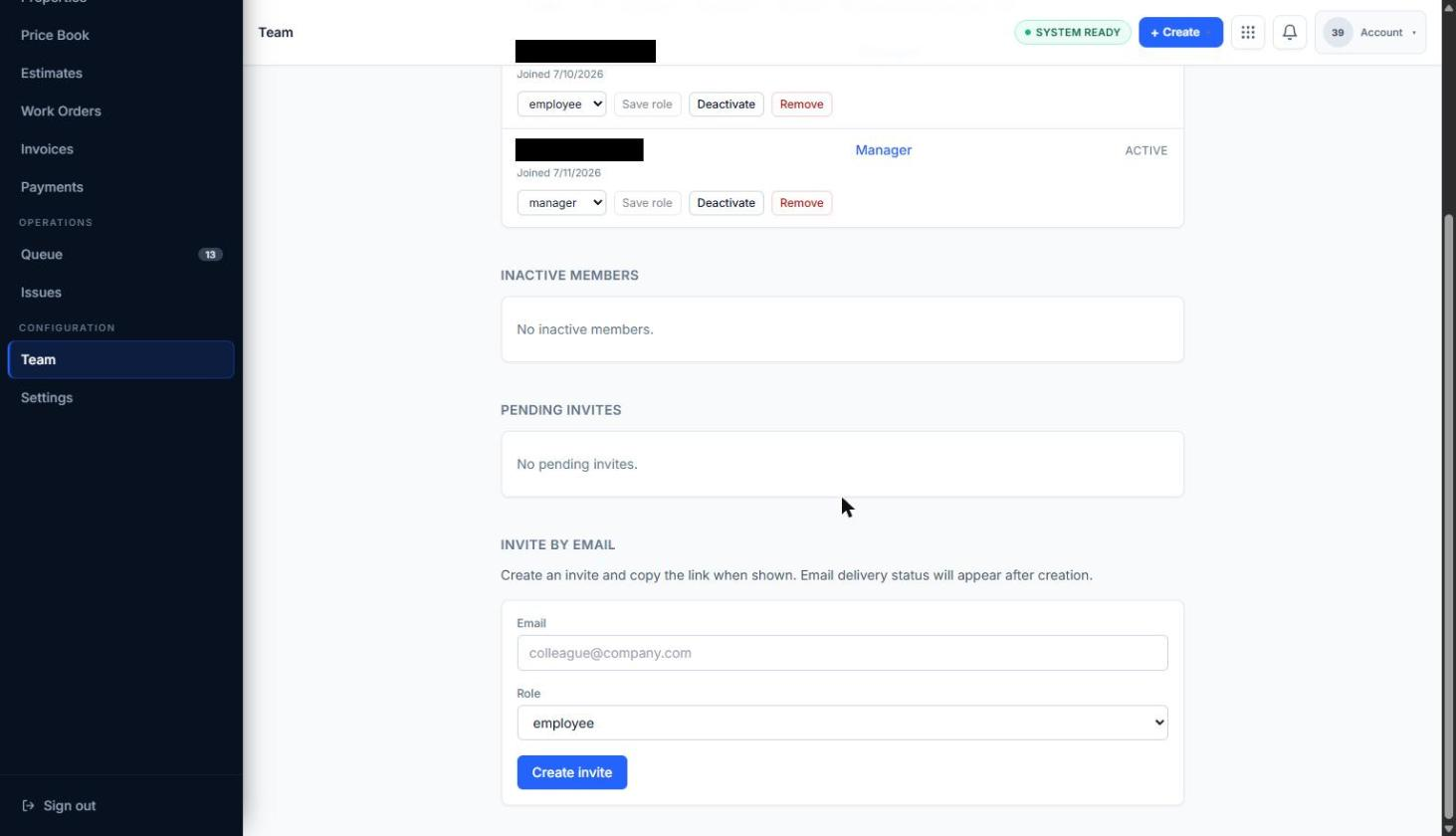
Task: Open the Payments section
Action: click(52, 186)
